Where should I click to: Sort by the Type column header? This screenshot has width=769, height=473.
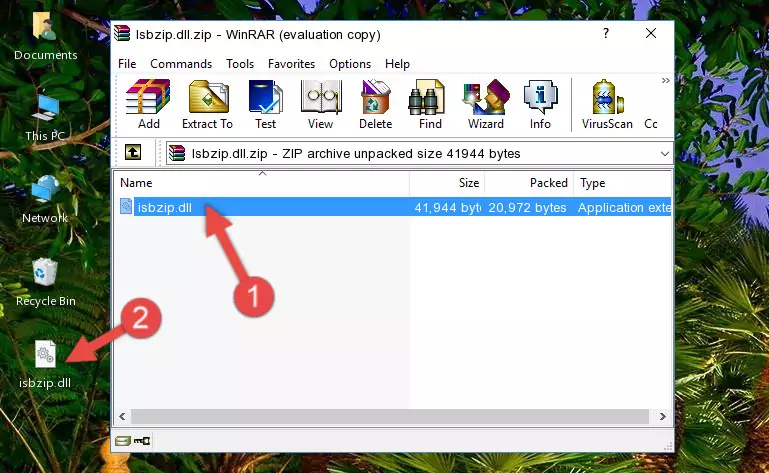click(x=622, y=183)
